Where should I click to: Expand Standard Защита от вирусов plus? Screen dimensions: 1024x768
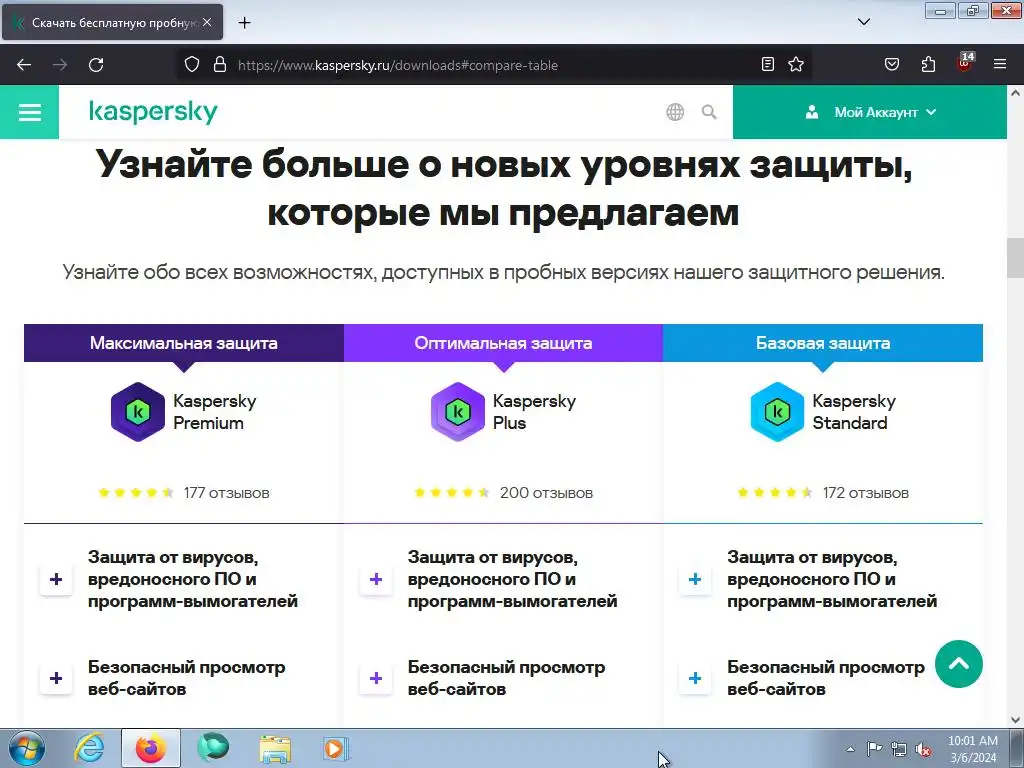pyautogui.click(x=695, y=579)
